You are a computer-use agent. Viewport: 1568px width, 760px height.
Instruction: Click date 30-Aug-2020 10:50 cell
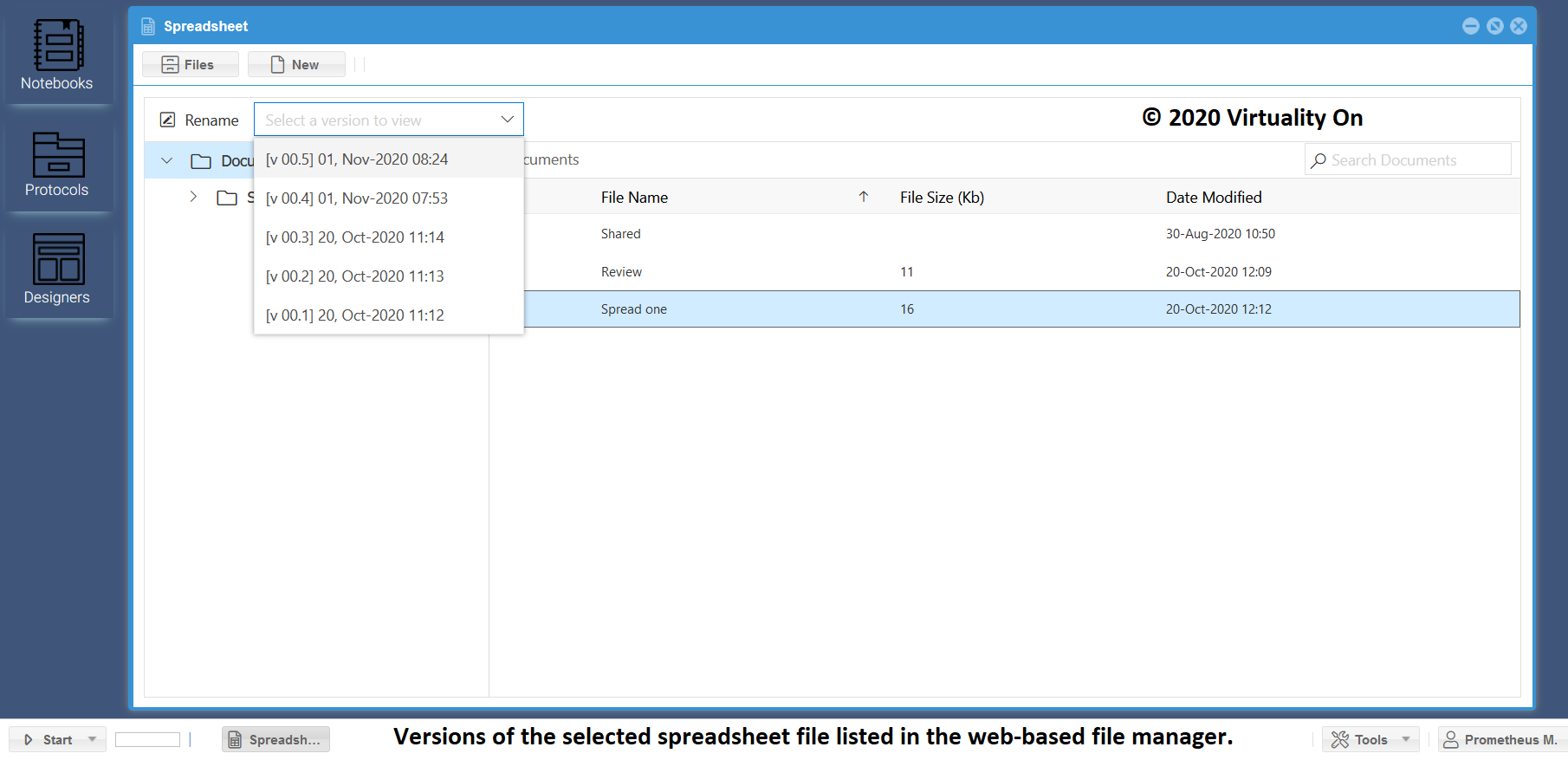1220,234
